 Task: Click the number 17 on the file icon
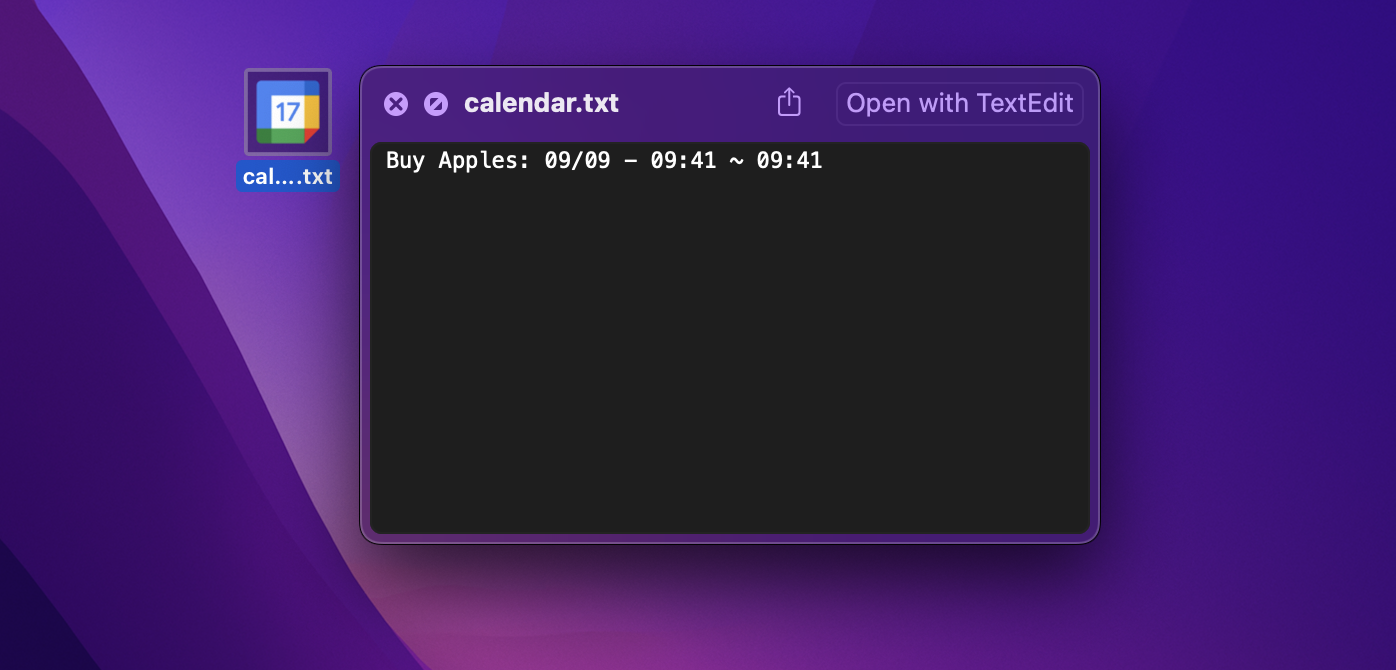click(x=287, y=110)
